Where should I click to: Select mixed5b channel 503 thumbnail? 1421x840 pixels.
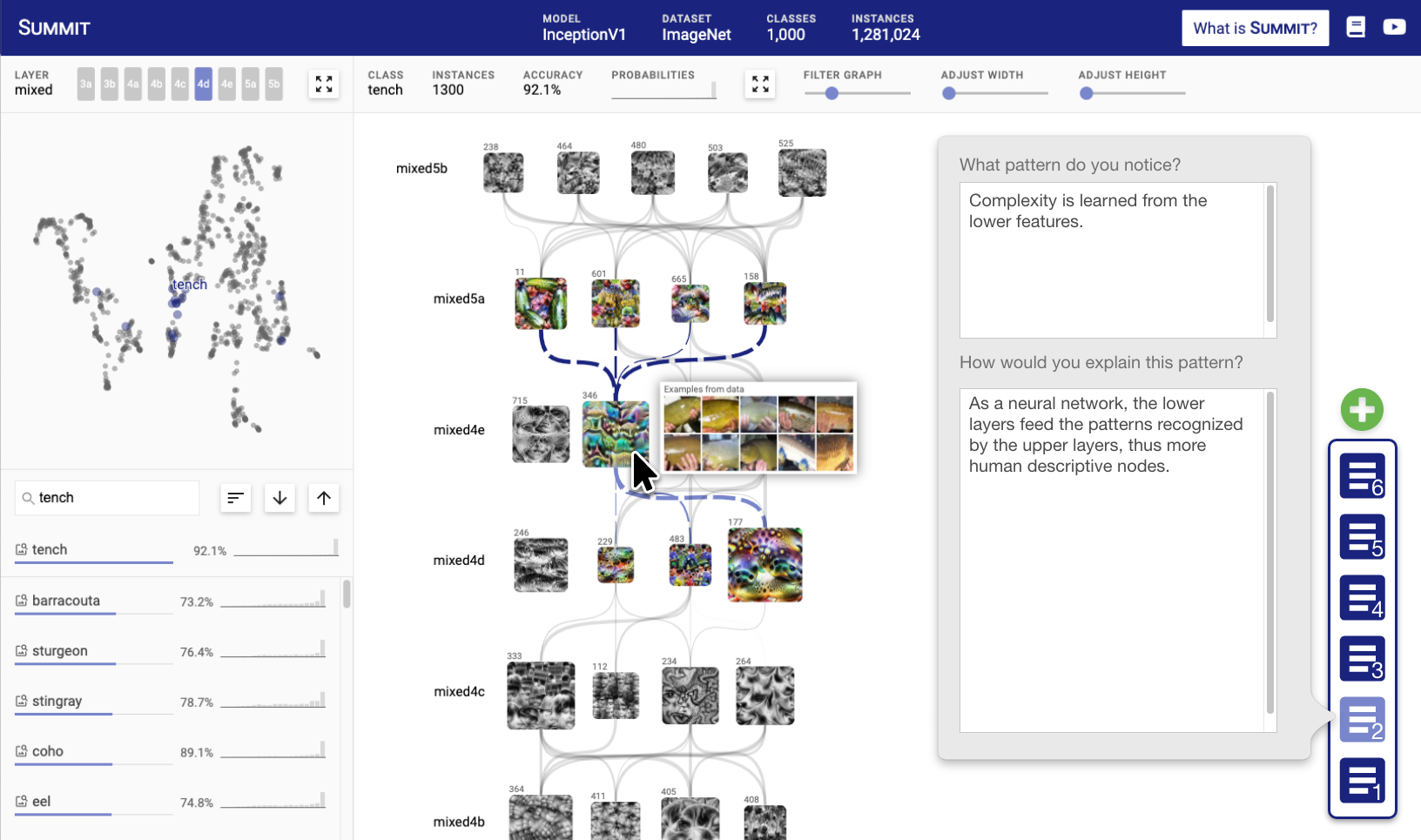728,172
